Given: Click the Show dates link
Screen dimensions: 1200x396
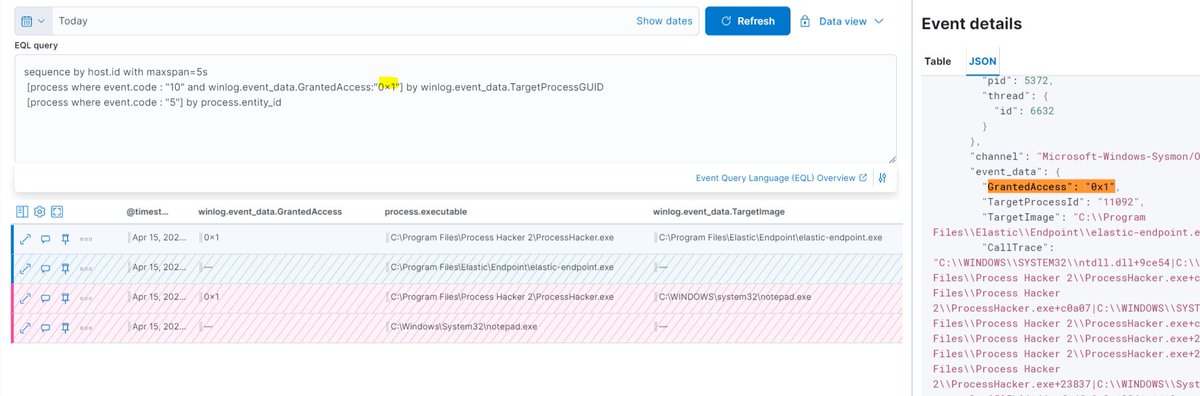Looking at the screenshot, I should click(x=664, y=21).
